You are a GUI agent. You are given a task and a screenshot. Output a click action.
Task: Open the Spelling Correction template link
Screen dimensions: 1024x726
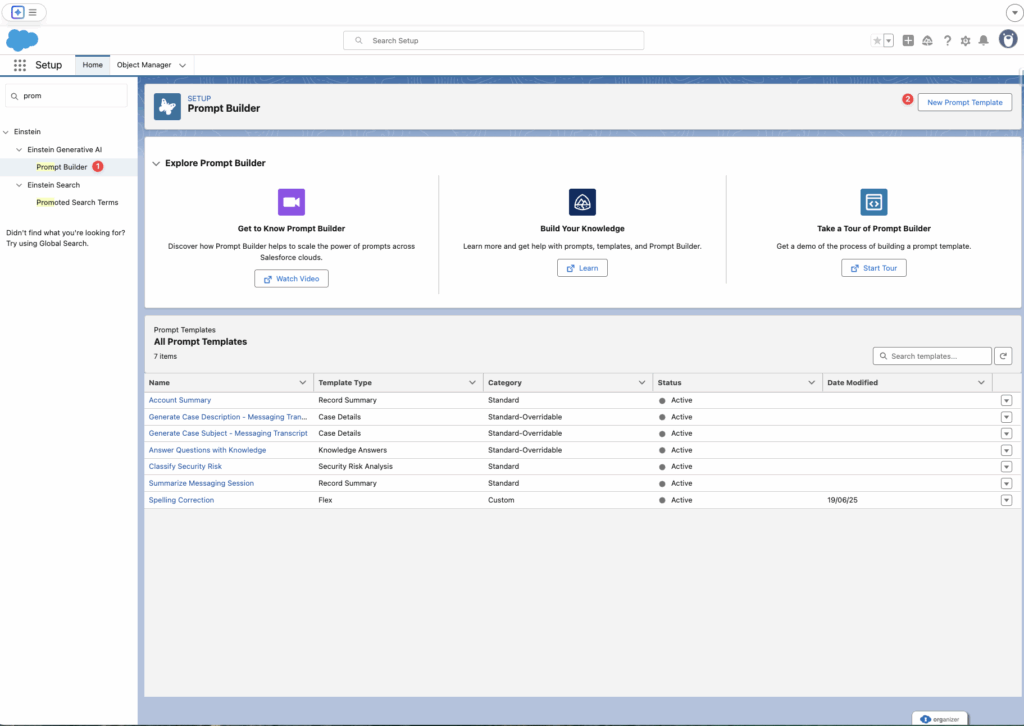(x=181, y=500)
